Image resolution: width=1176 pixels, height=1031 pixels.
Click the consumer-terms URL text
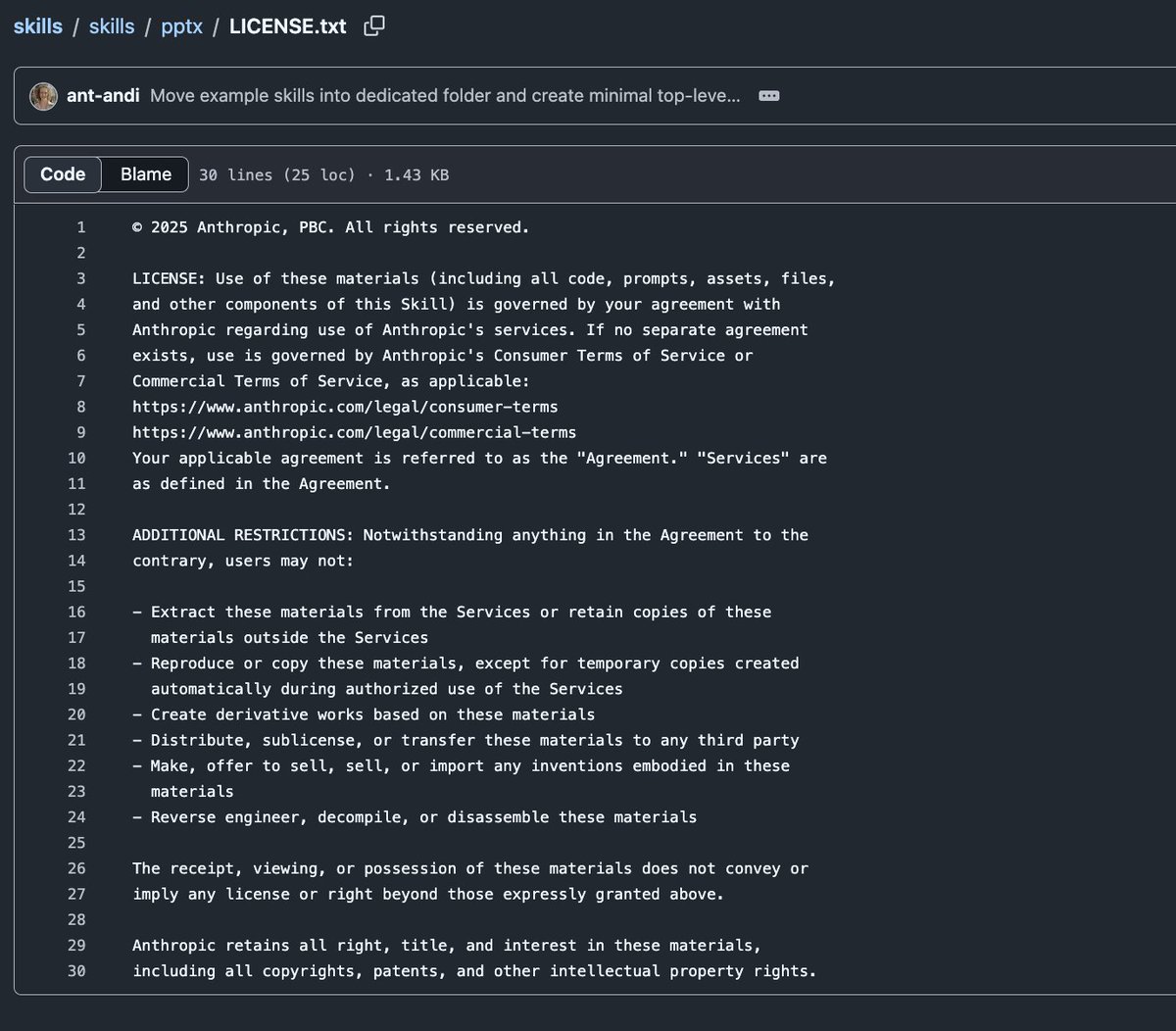point(345,407)
